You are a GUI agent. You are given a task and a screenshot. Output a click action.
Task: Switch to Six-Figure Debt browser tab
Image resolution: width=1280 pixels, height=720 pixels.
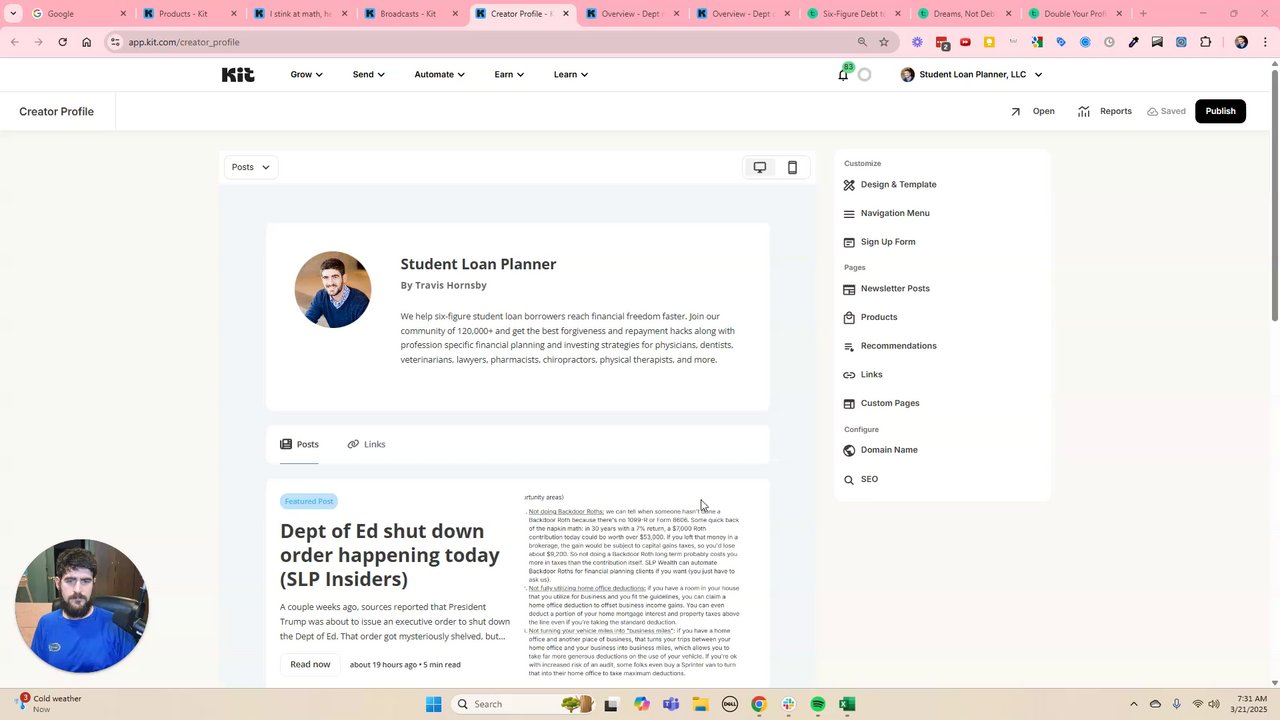[852, 14]
